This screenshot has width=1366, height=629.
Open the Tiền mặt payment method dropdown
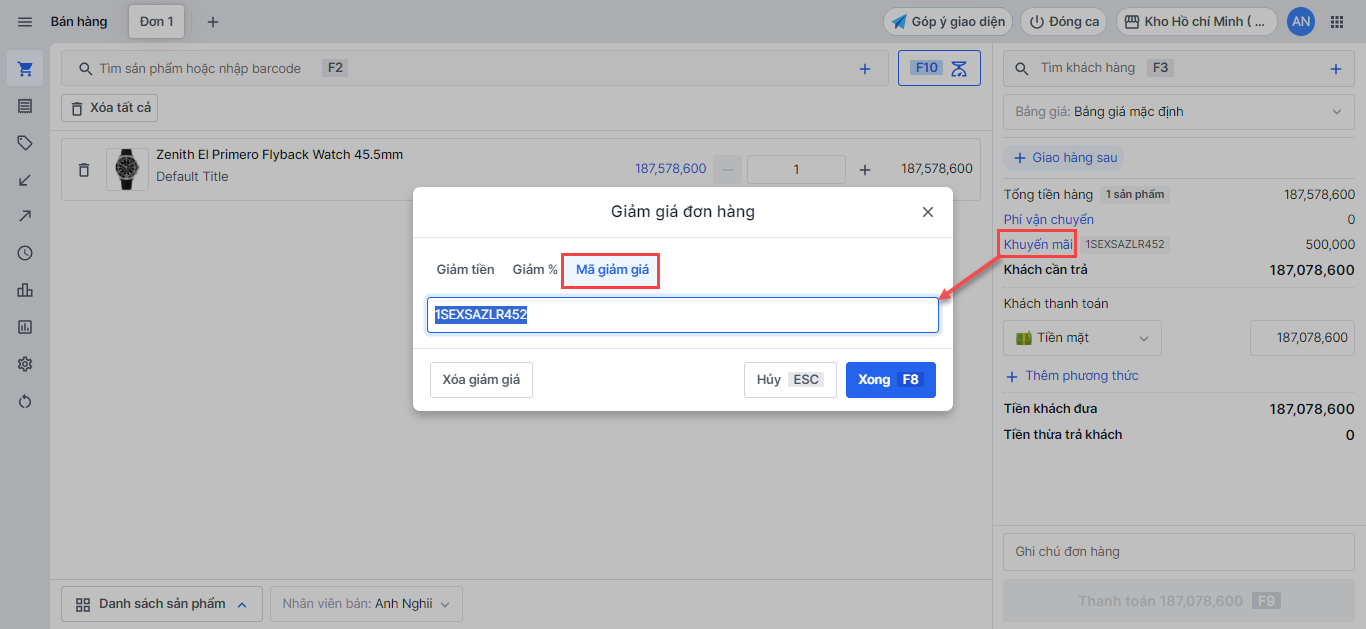[x=1083, y=338]
